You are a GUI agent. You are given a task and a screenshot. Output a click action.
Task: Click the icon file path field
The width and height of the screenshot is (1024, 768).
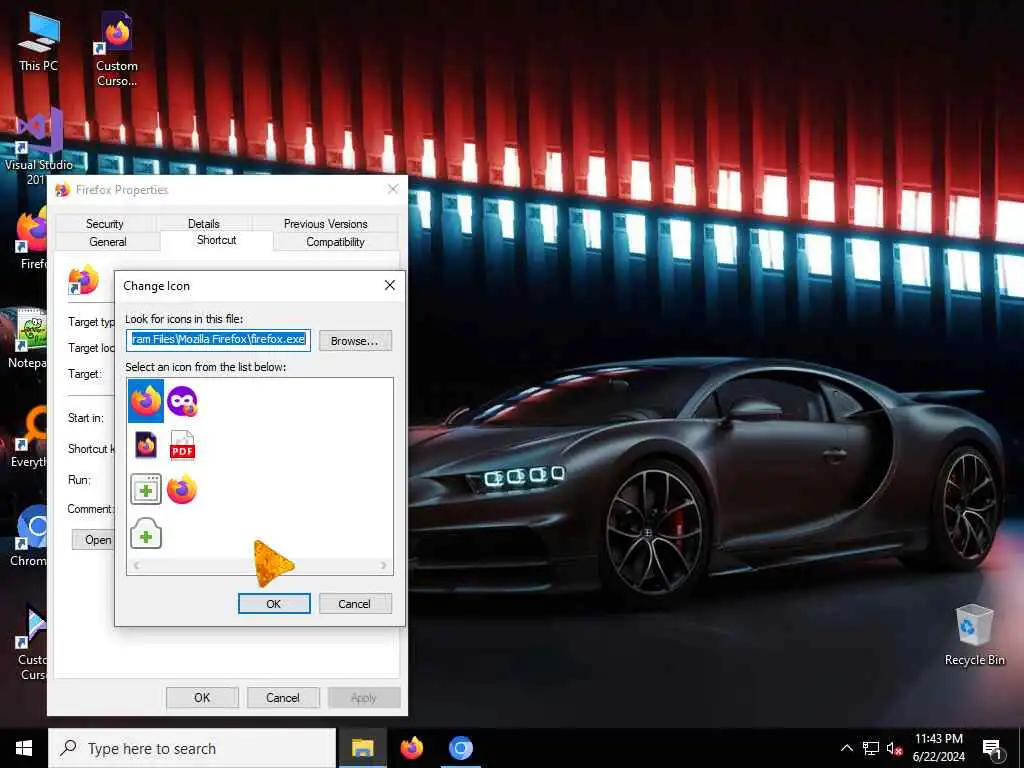218,340
